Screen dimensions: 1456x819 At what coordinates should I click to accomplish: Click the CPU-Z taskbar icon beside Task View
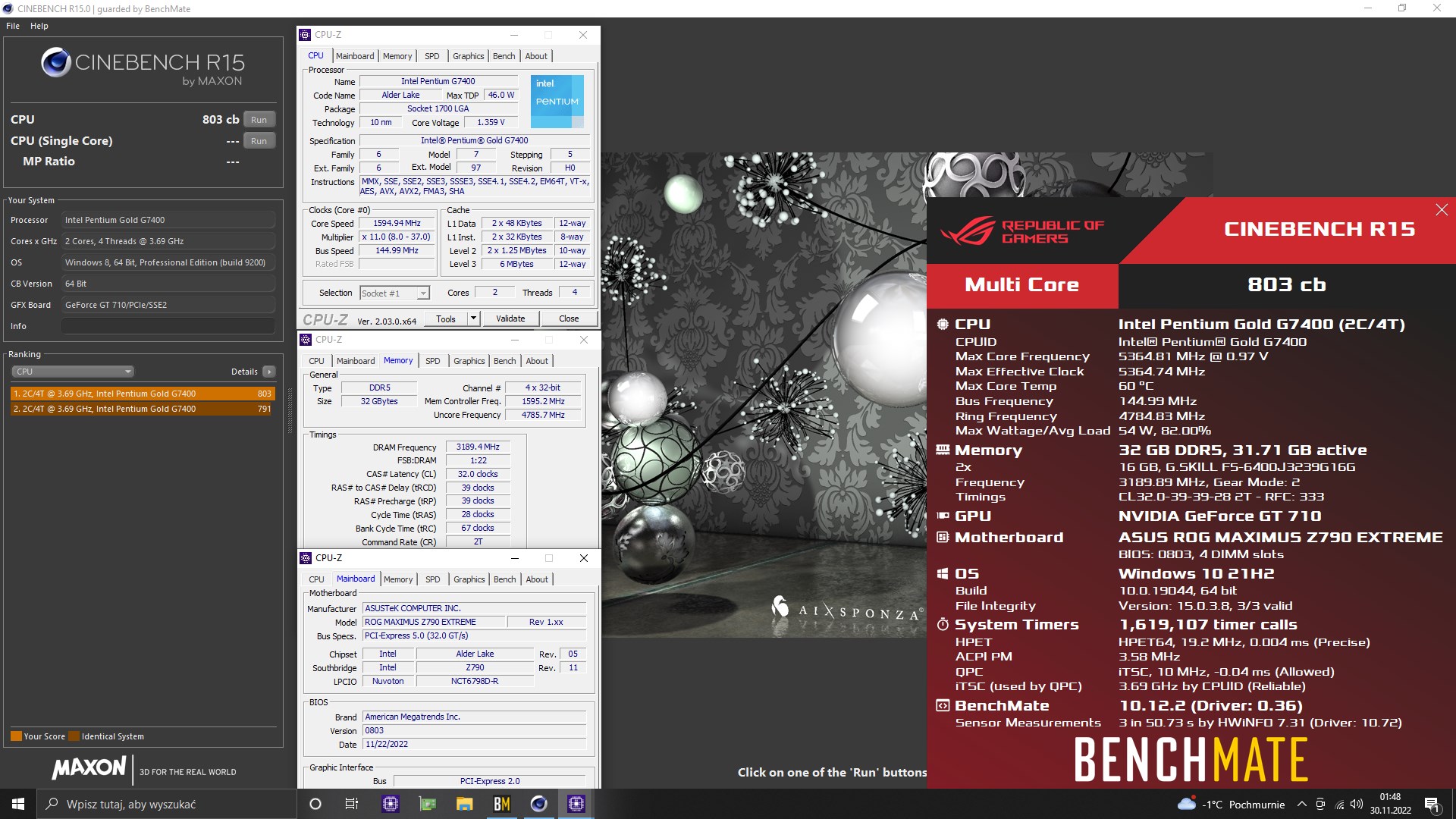(391, 804)
